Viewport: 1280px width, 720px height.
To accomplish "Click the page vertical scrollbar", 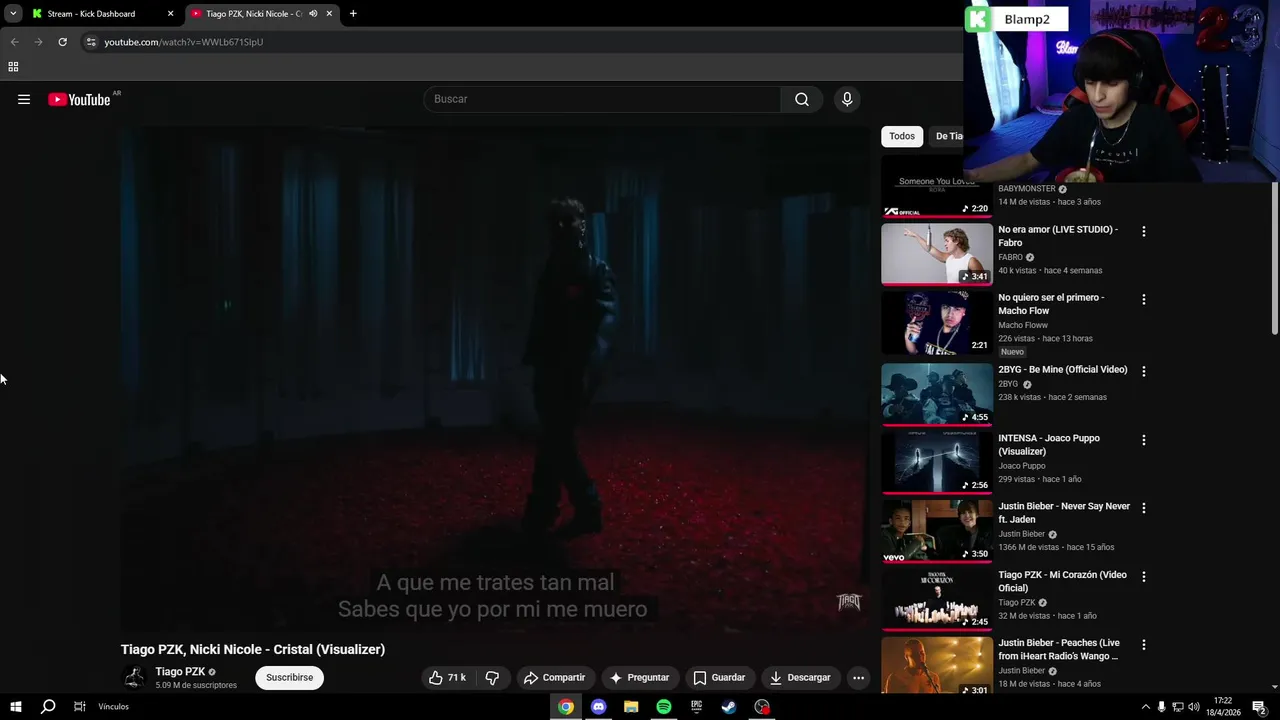I will point(1274,258).
